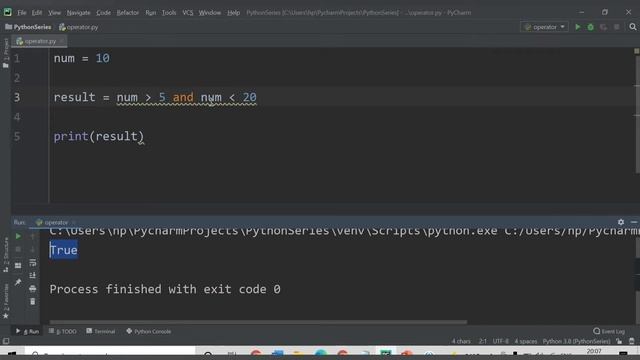Click the 'and' keyword on line 3

tap(183, 97)
